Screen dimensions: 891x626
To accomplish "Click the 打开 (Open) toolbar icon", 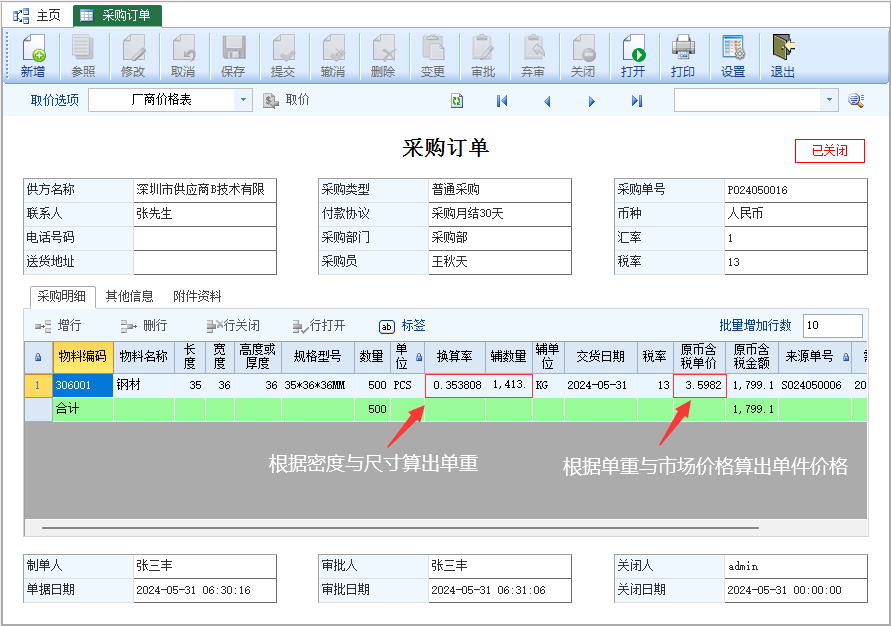I will [x=633, y=56].
